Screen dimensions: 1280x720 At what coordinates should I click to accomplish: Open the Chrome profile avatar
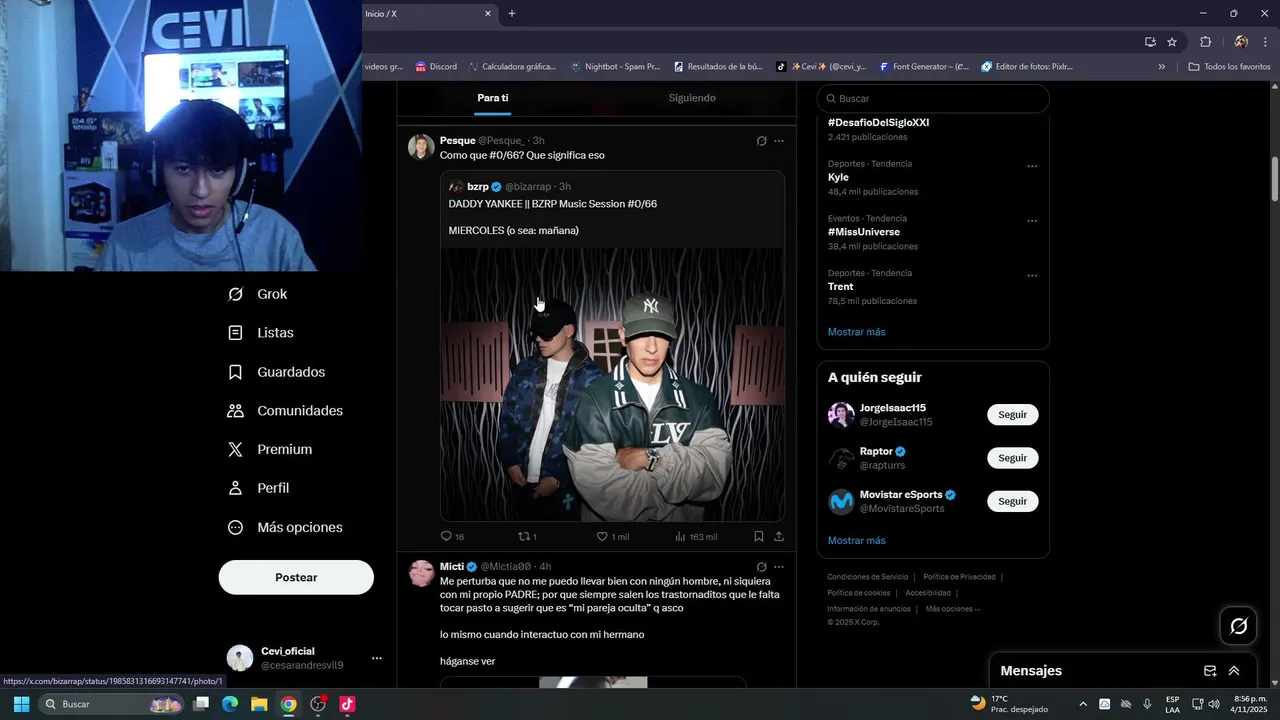tap(1241, 42)
